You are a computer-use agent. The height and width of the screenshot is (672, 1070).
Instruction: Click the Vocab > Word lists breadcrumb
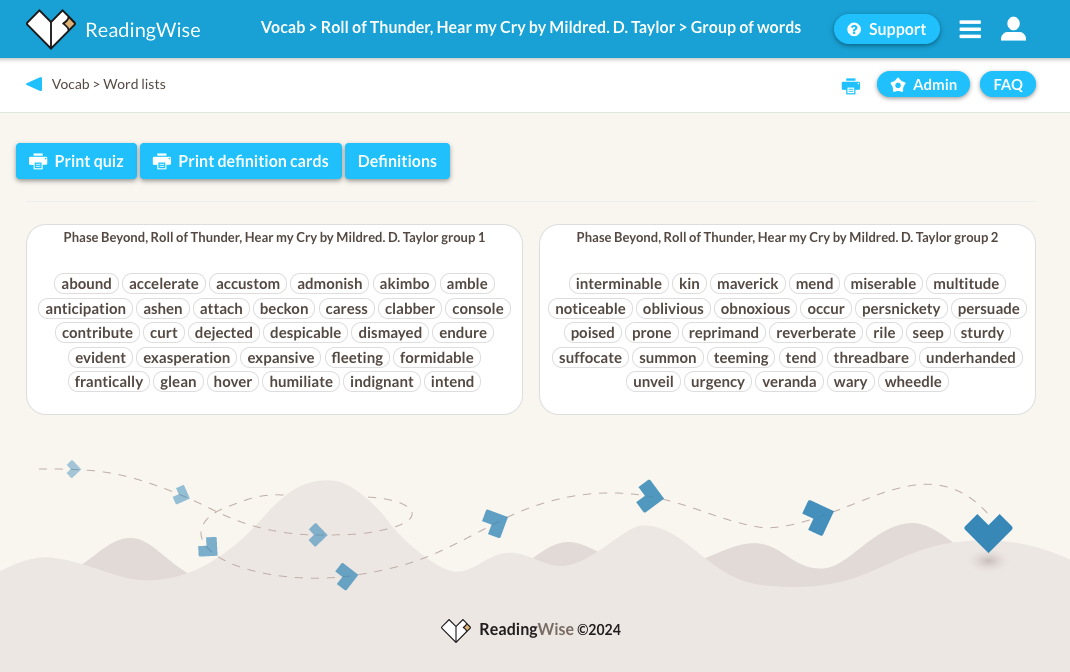pos(108,84)
